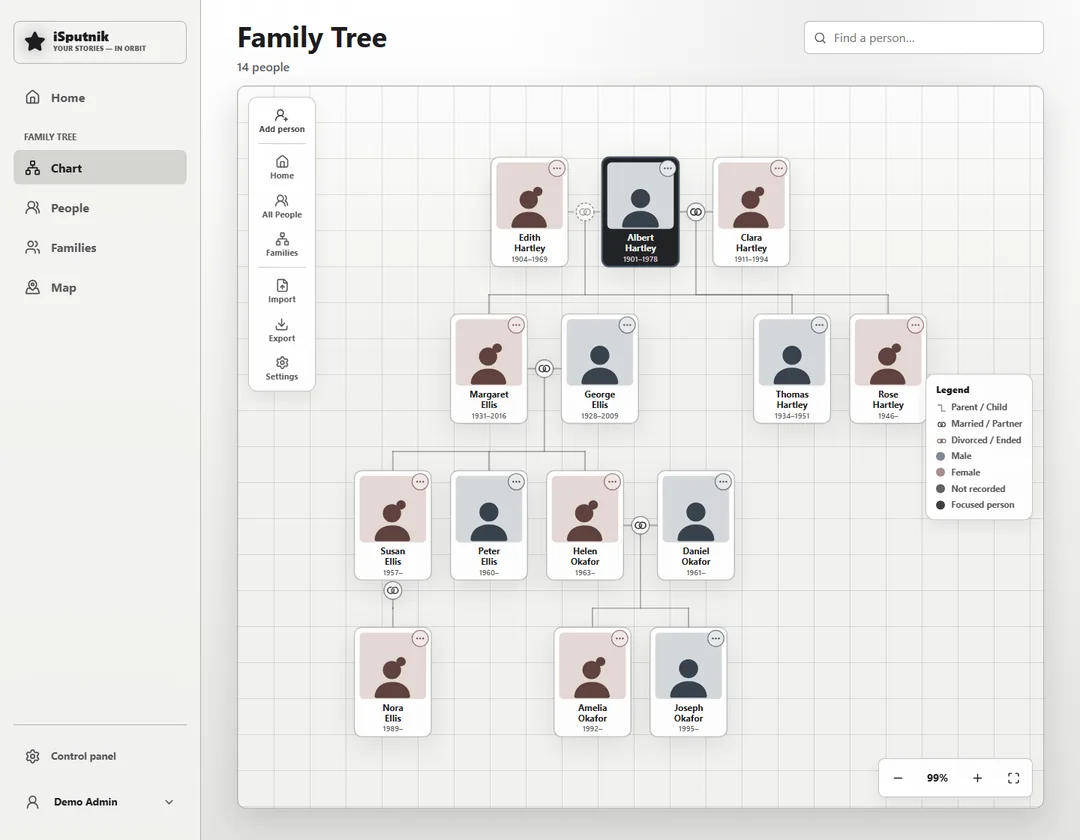Open All People from chart toolbar
This screenshot has width=1080, height=840.
click(282, 206)
